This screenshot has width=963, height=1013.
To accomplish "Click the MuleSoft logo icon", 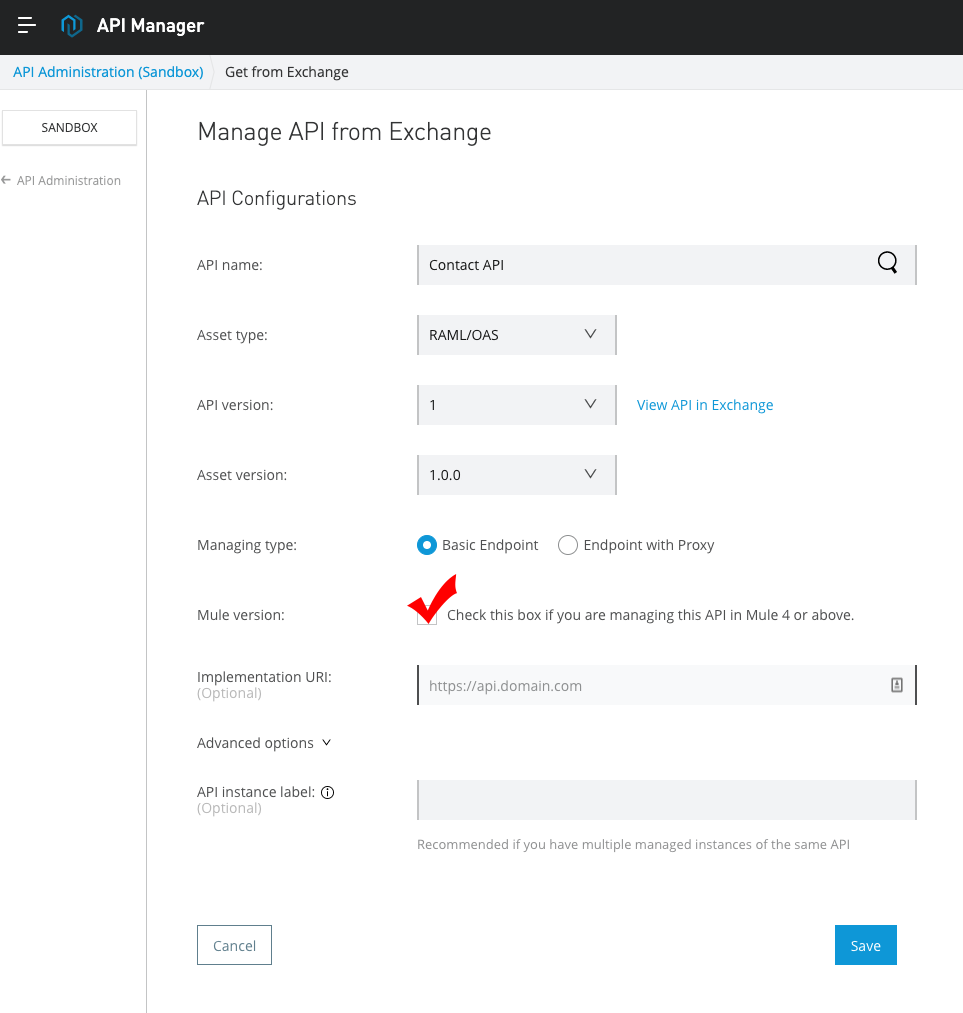I will pos(72,25).
